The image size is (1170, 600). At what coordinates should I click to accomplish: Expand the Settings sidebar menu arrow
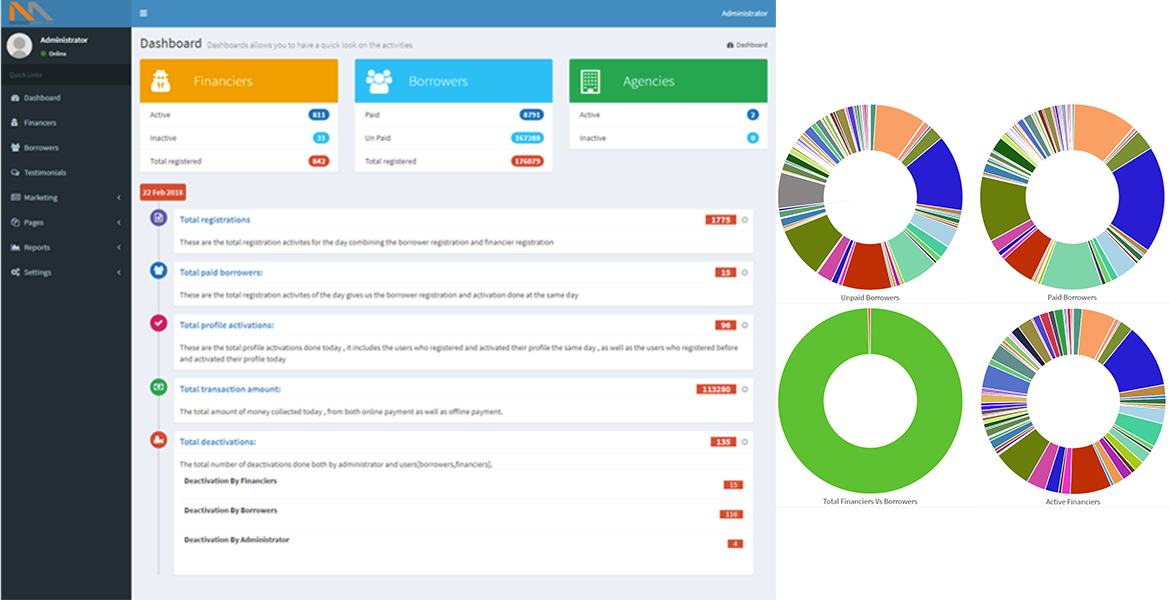(x=118, y=272)
